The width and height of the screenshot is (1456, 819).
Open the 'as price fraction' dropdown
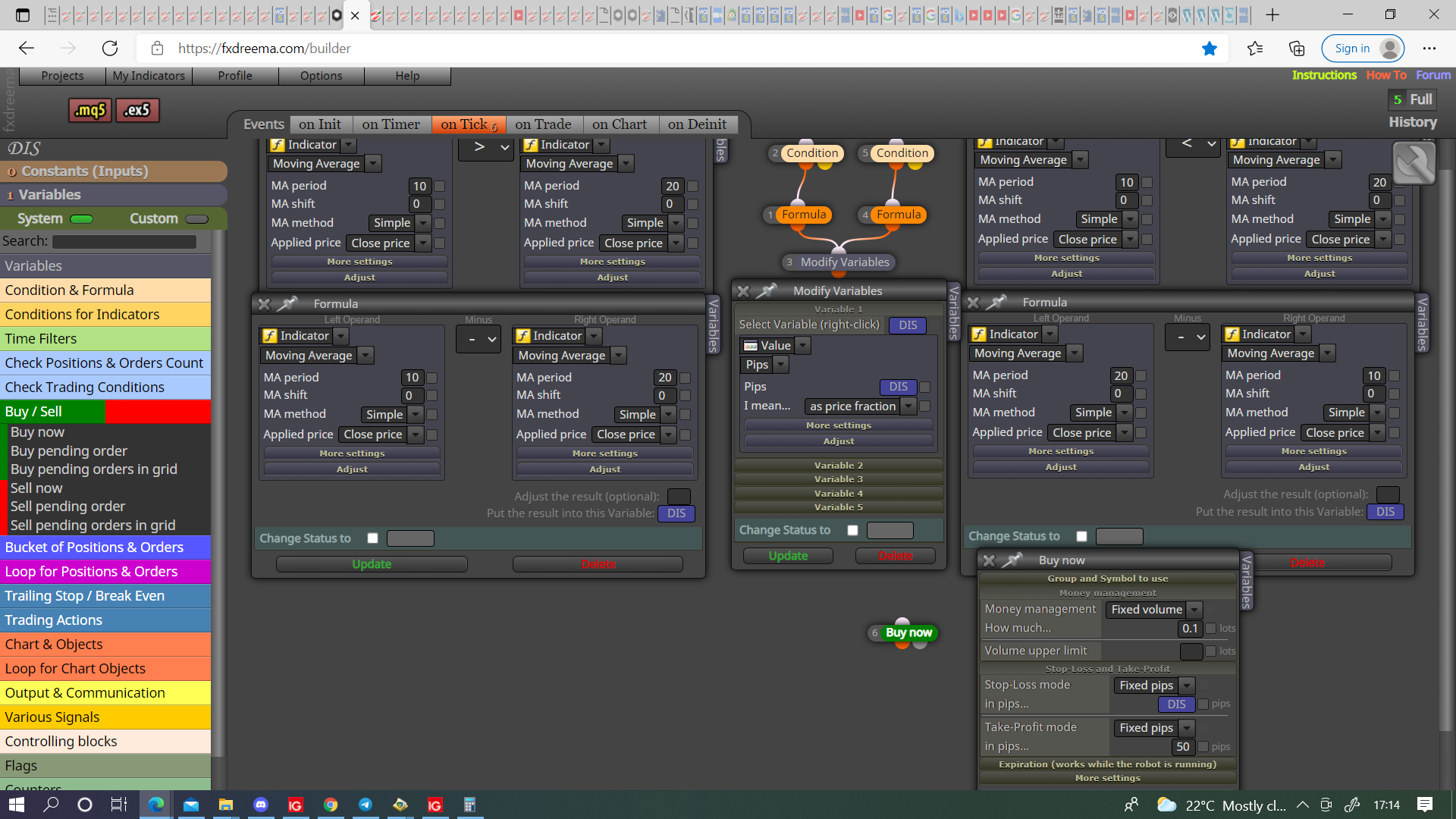860,406
